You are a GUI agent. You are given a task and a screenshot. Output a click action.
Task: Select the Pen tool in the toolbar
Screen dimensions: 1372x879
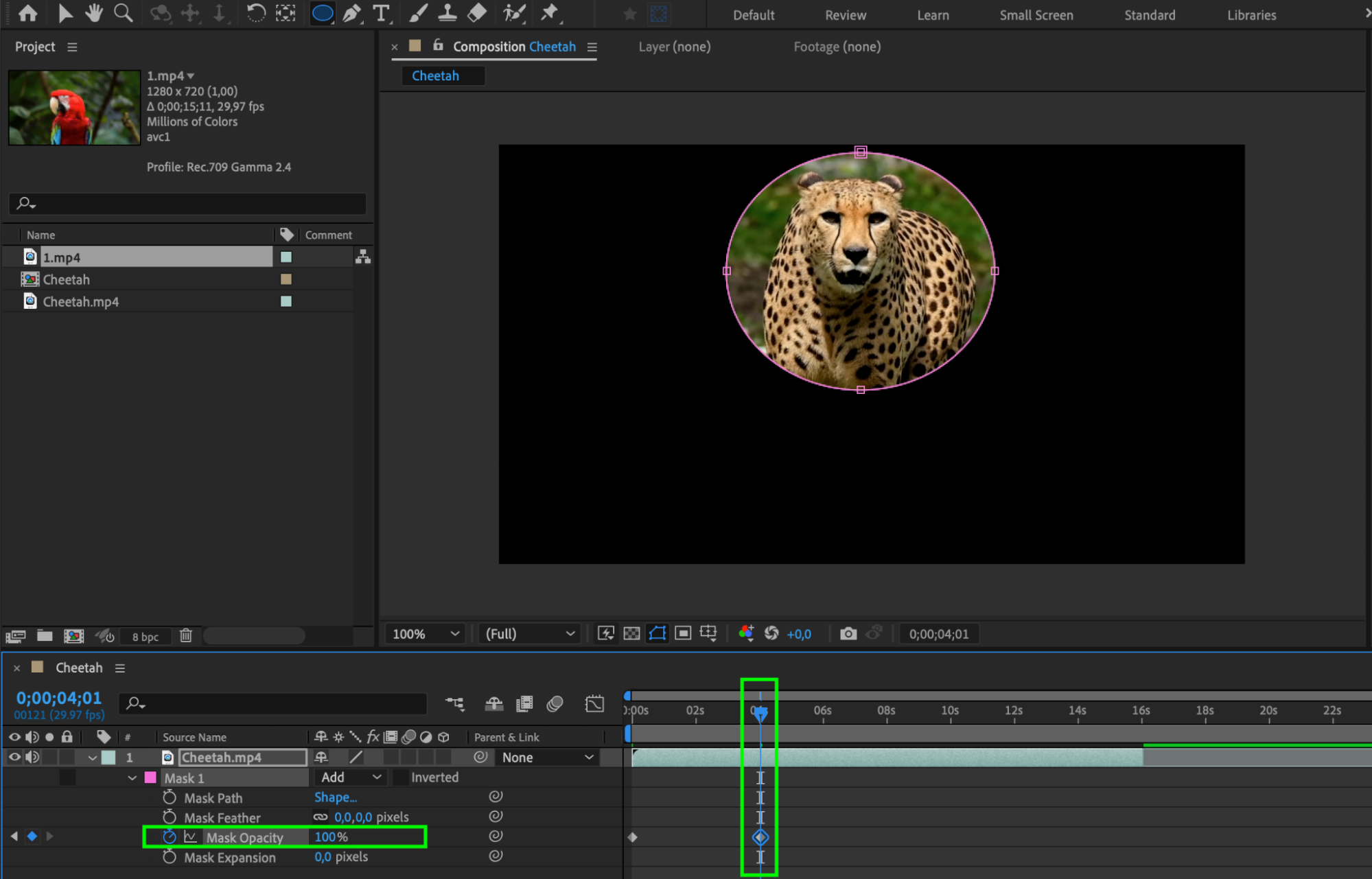[352, 13]
